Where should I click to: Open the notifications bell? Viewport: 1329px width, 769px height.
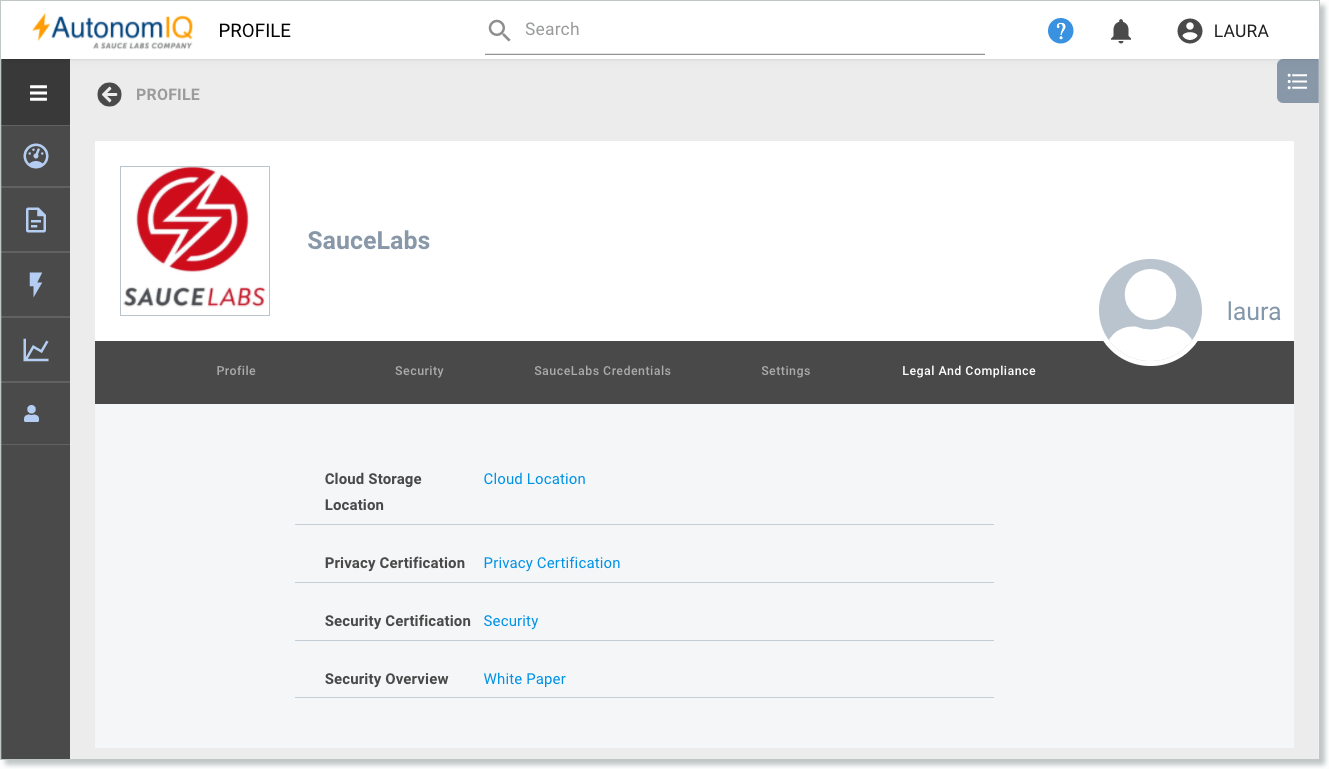coord(1121,32)
